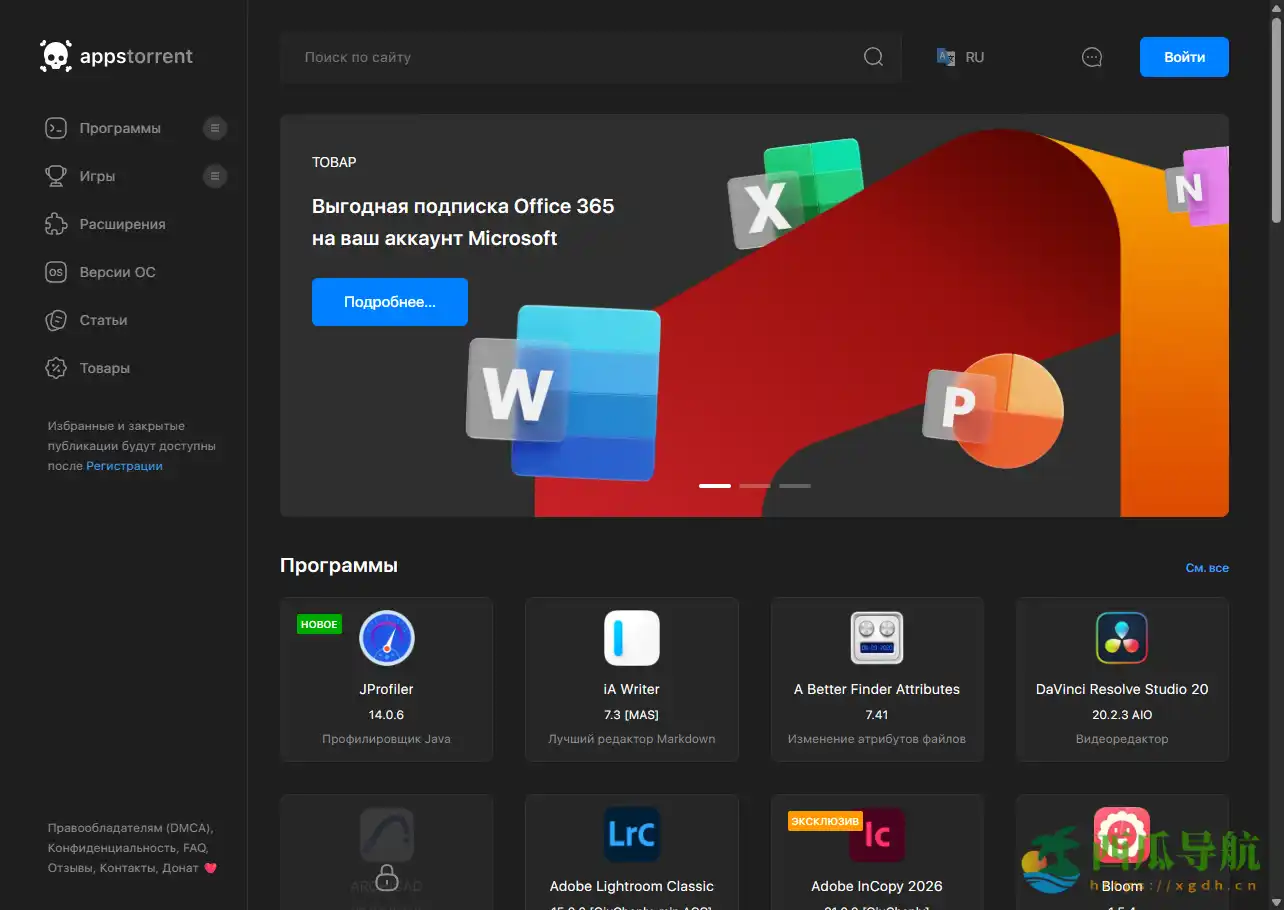Click the Подробнее button on the banner
This screenshot has height=910, width=1284.
tap(390, 301)
